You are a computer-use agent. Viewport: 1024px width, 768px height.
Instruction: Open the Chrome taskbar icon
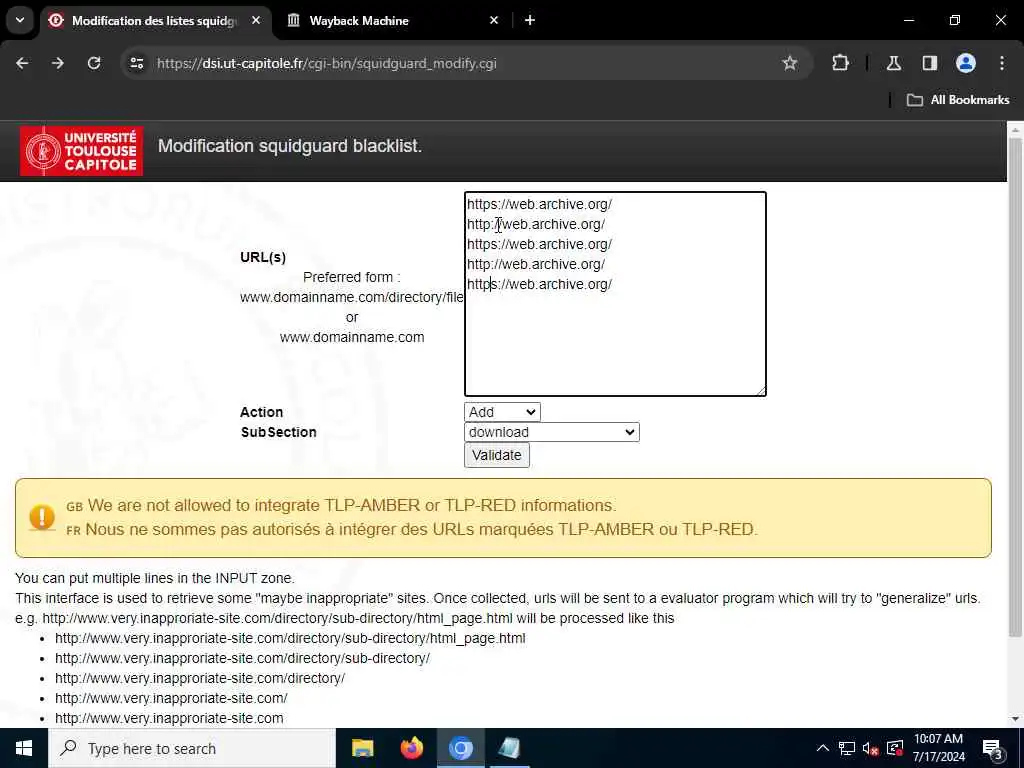[x=460, y=748]
